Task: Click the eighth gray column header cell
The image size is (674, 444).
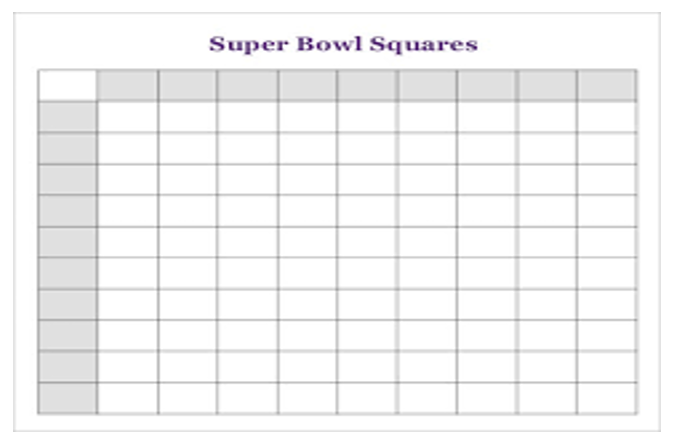Action: tap(547, 86)
